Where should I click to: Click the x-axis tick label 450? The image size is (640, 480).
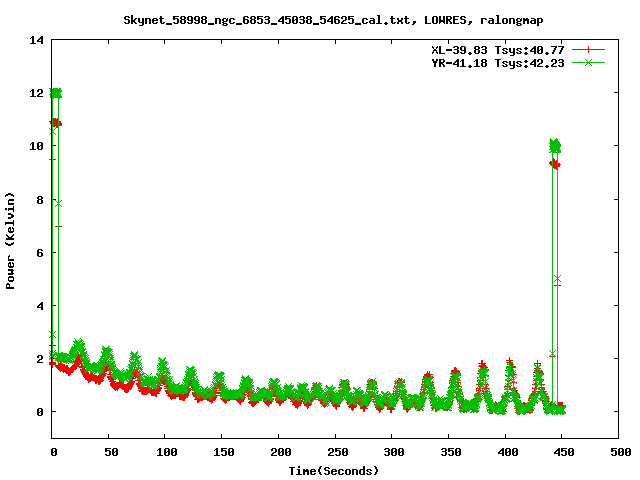564,452
